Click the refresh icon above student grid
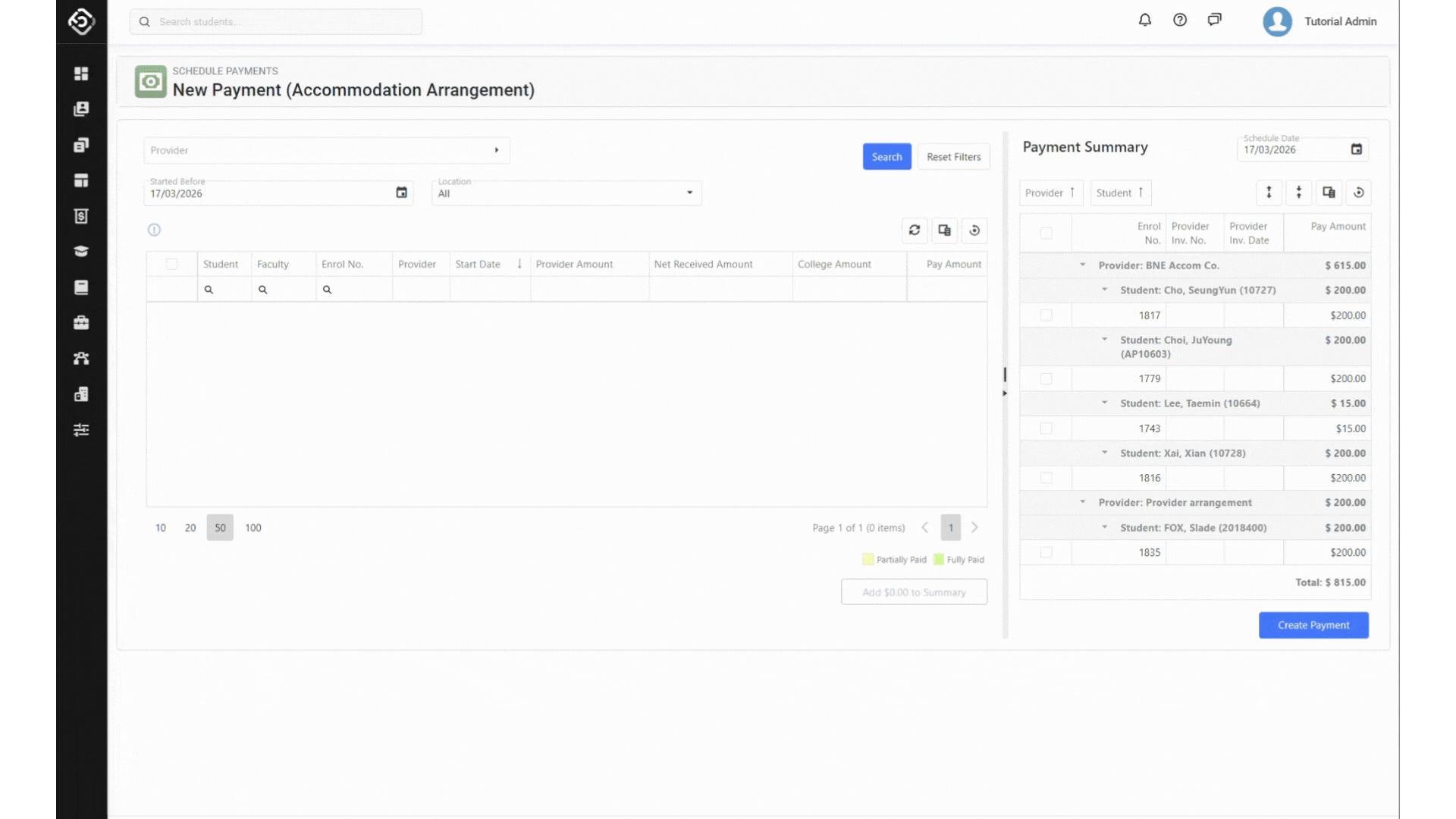1456x819 pixels. [915, 230]
